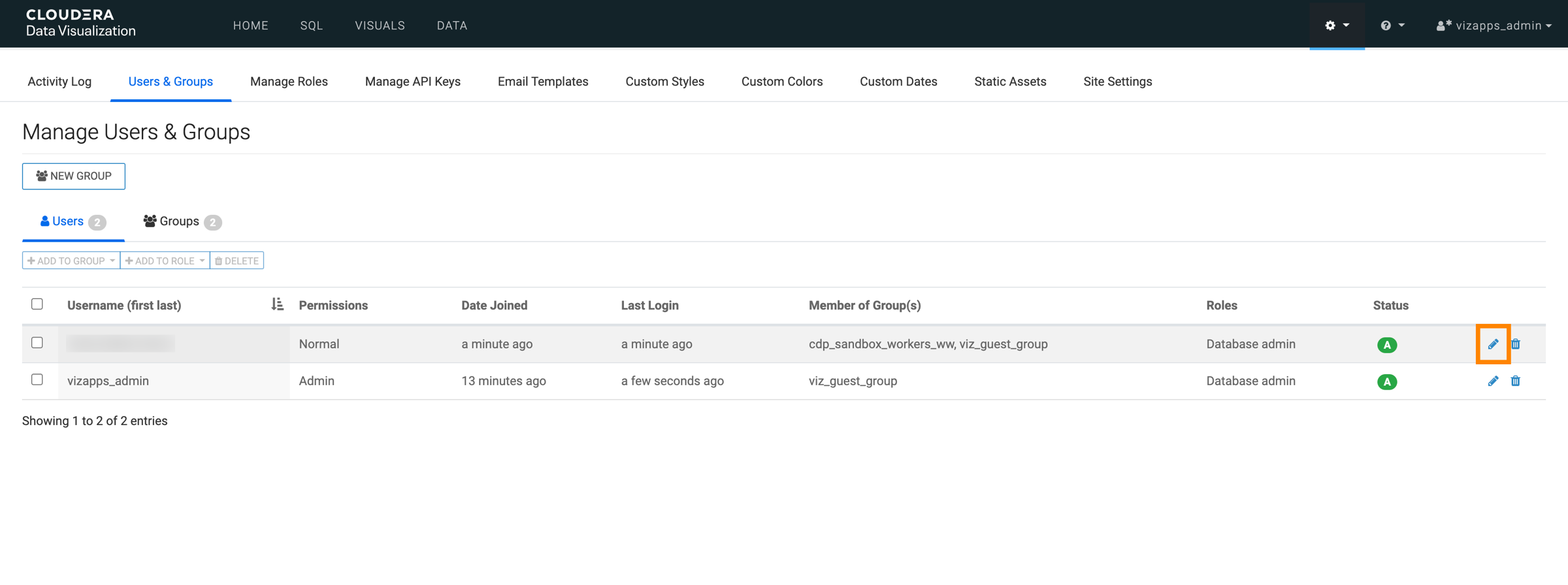Delete vizapps_admin using the trash icon

click(x=1516, y=381)
